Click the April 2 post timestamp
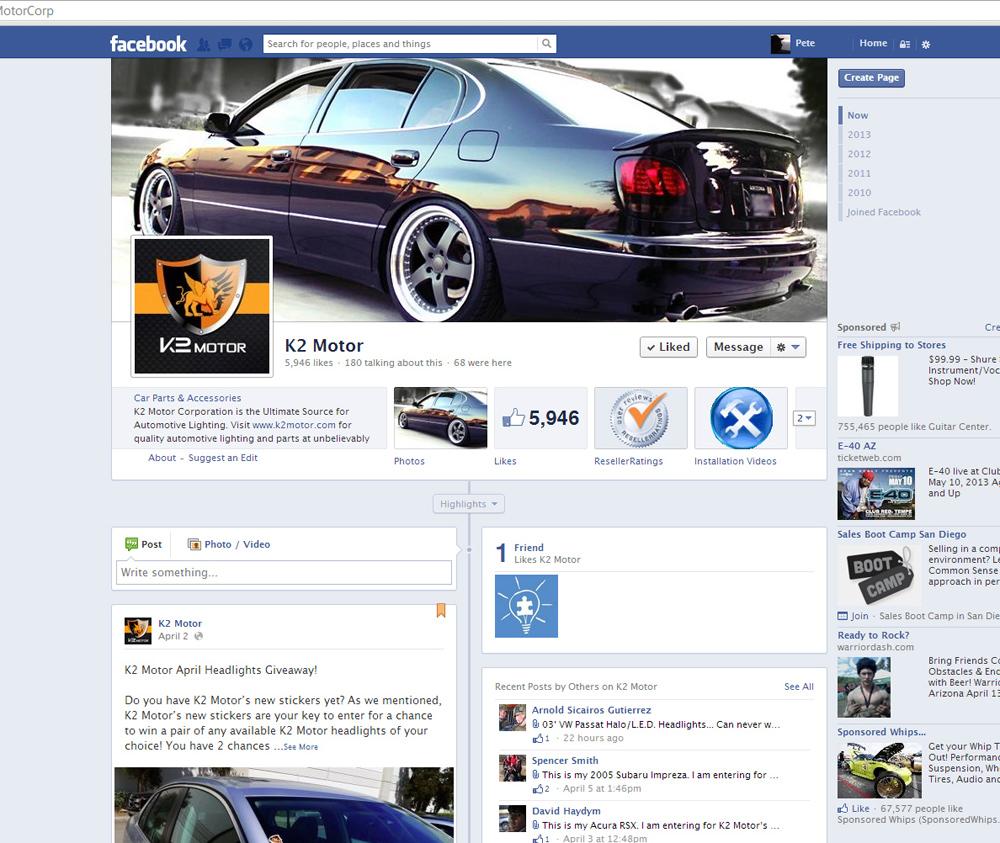Image resolution: width=1000 pixels, height=843 pixels. [x=173, y=636]
